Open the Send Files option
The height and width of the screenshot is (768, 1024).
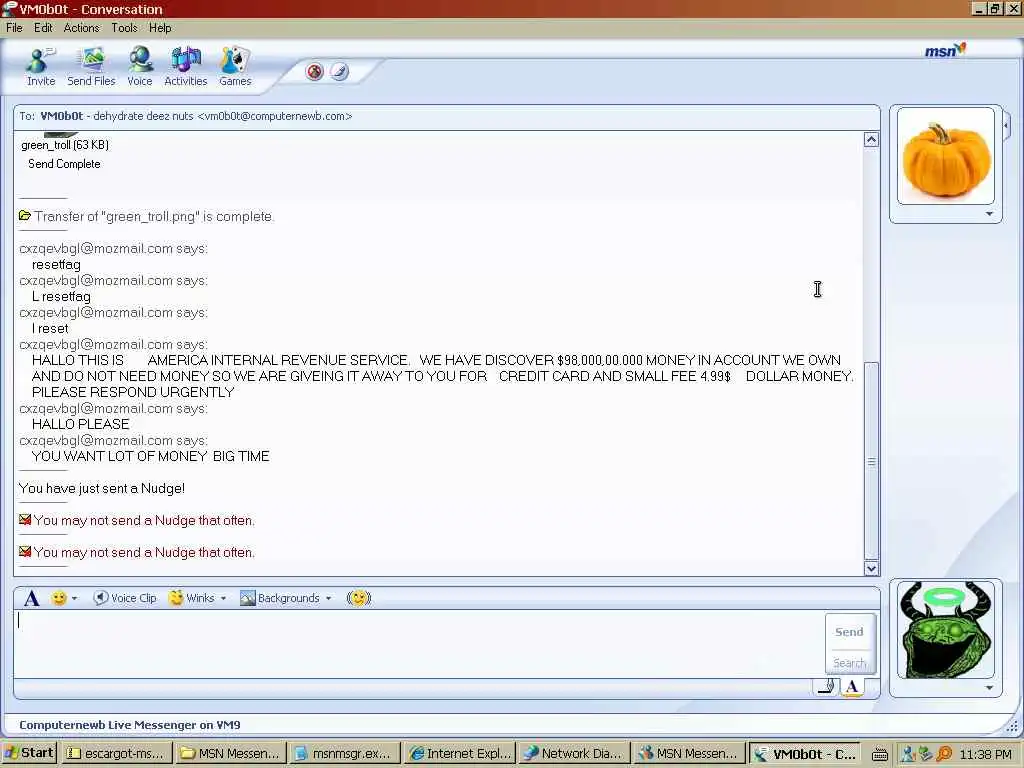91,67
